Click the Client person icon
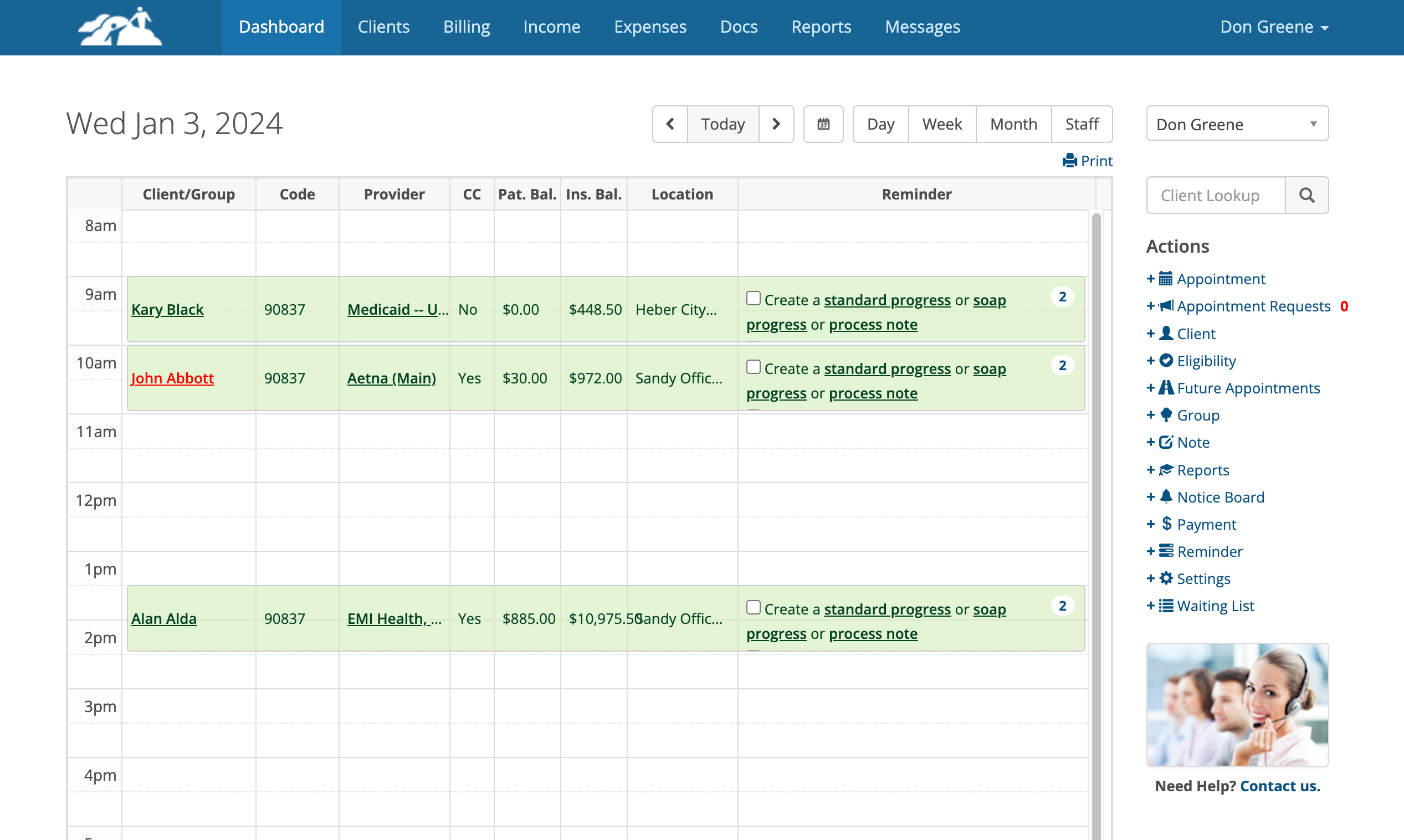The height and width of the screenshot is (840, 1404). point(1166,334)
